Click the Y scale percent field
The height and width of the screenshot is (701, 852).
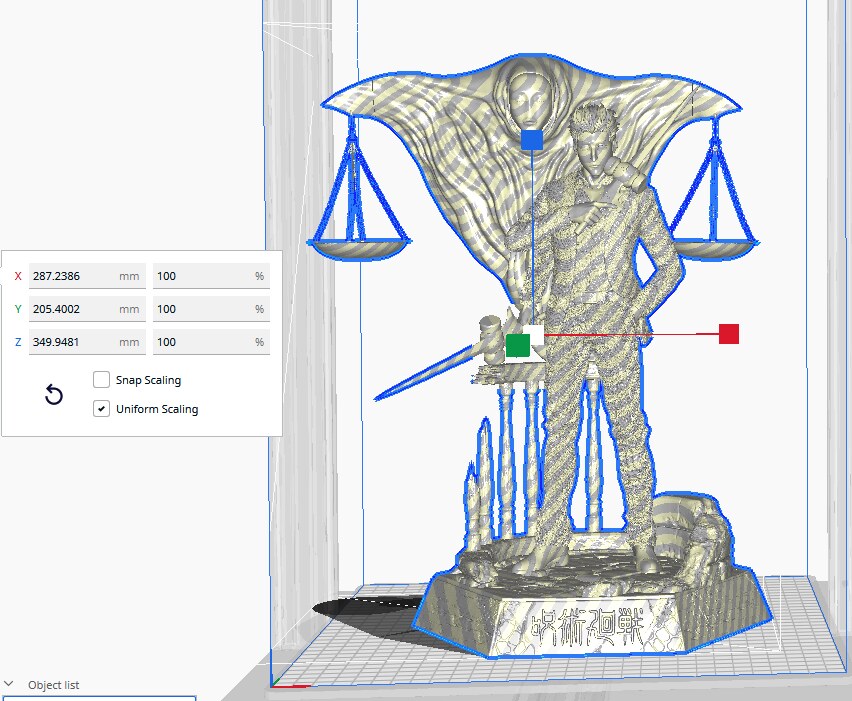pos(211,309)
